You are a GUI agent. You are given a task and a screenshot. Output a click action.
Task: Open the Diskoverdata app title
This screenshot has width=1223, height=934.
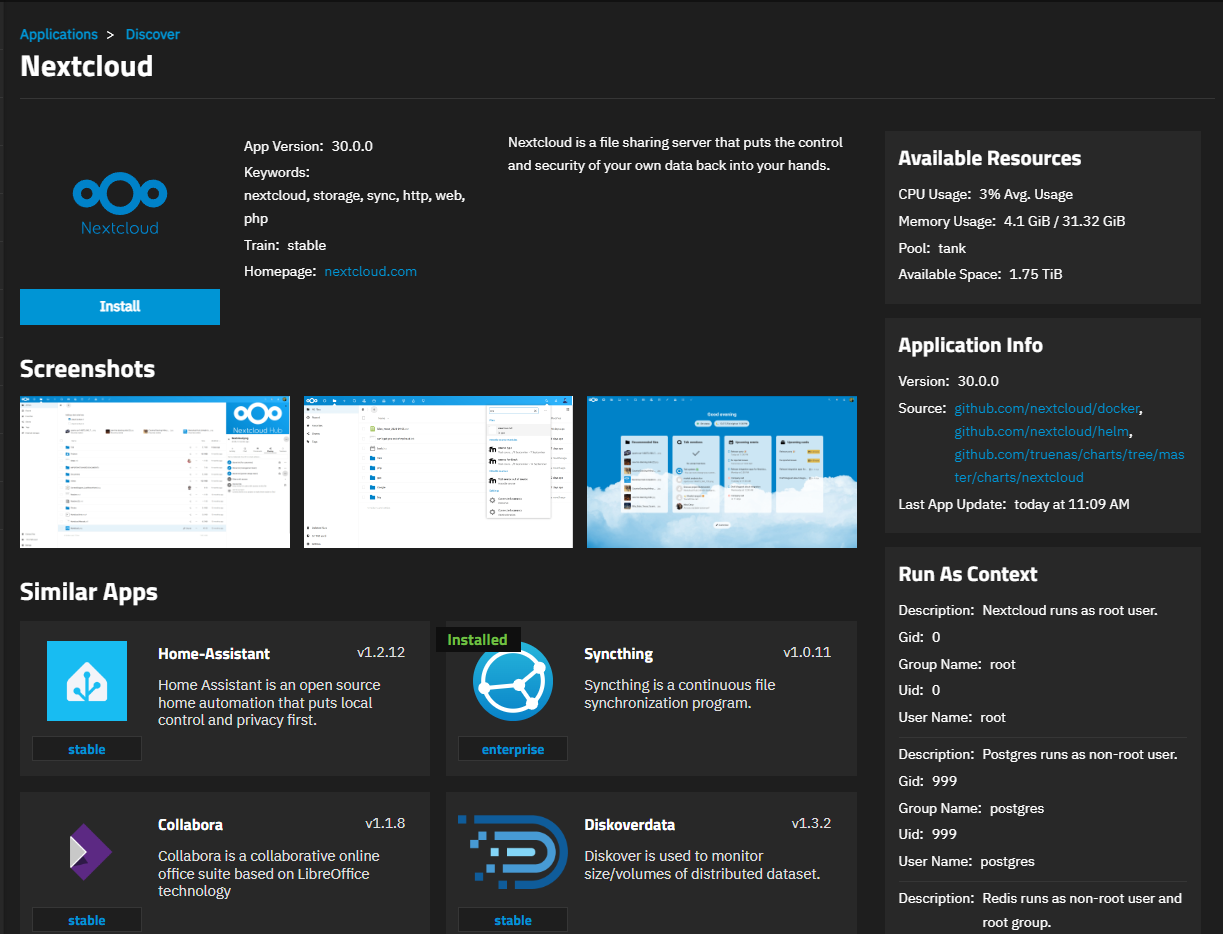point(629,825)
